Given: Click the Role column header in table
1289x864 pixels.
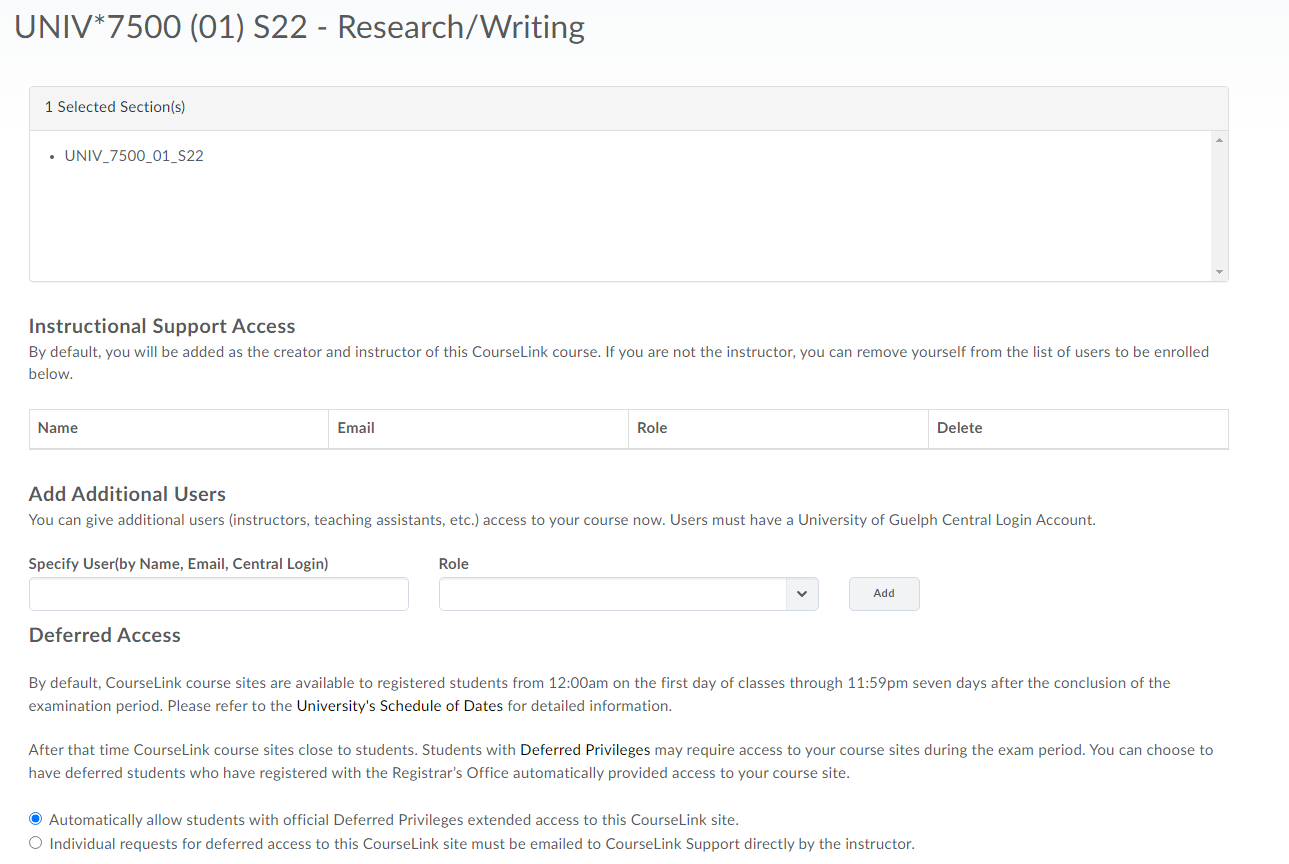Looking at the screenshot, I should click(x=778, y=428).
